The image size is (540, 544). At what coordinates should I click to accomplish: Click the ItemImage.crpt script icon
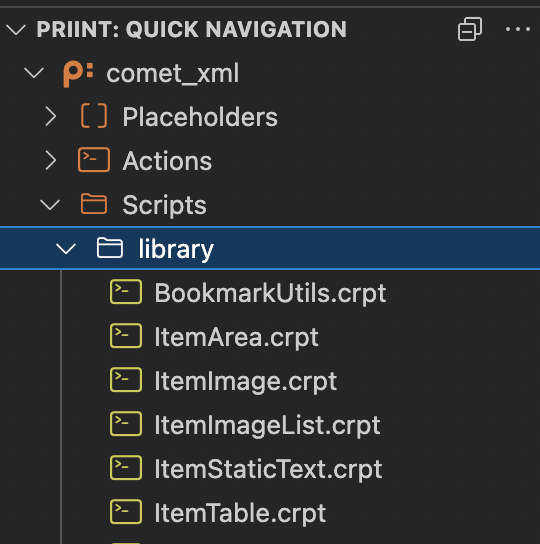[x=126, y=380]
